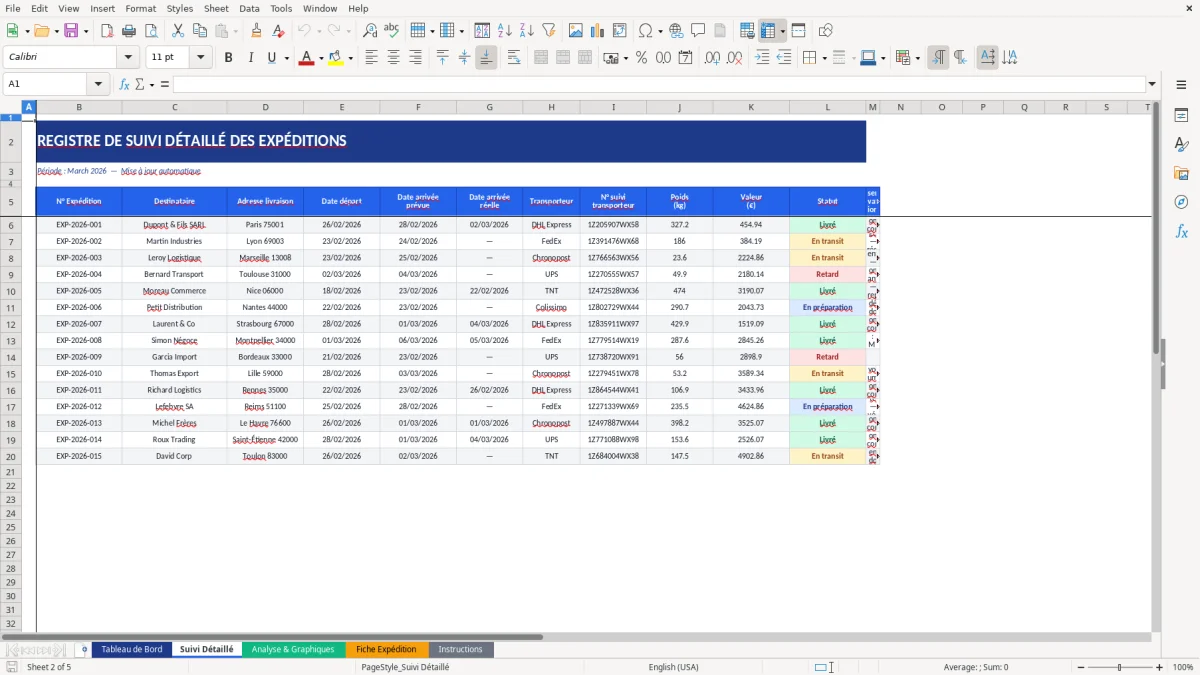Export directly as PDF
Image resolution: width=1200 pixels, height=675 pixels.
(x=105, y=31)
